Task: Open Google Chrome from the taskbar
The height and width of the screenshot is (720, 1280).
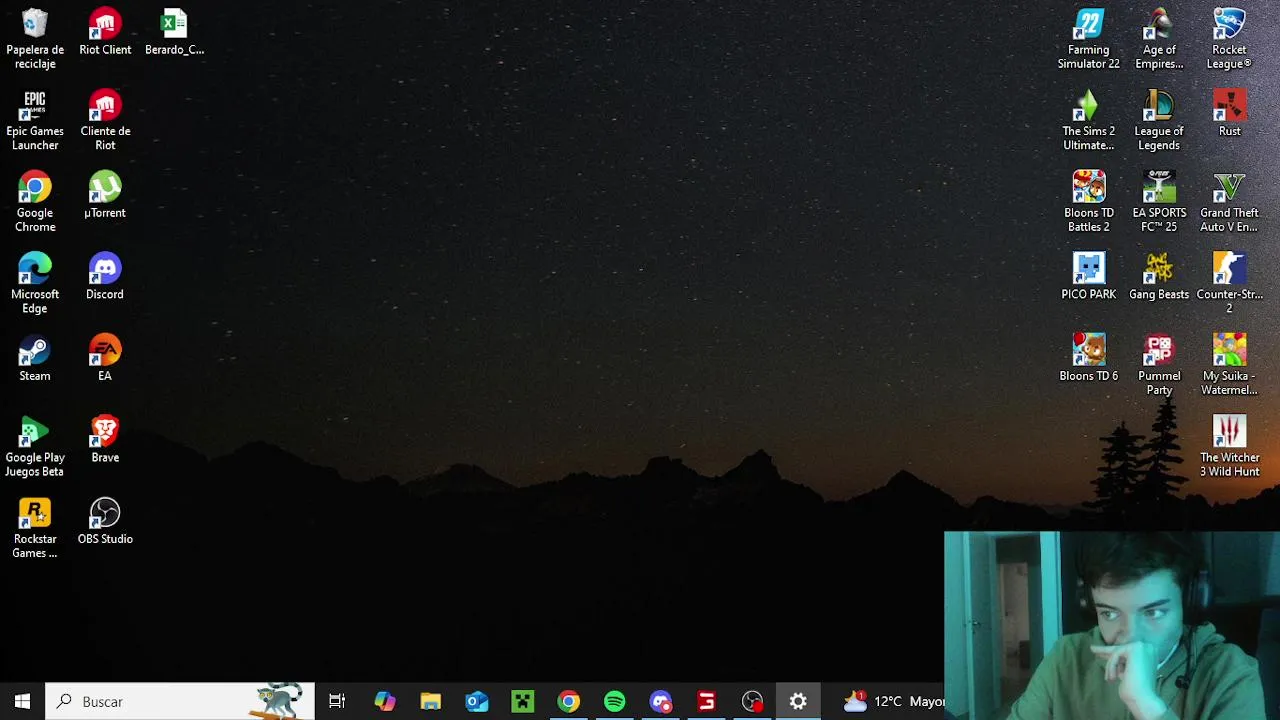Action: tap(568, 702)
